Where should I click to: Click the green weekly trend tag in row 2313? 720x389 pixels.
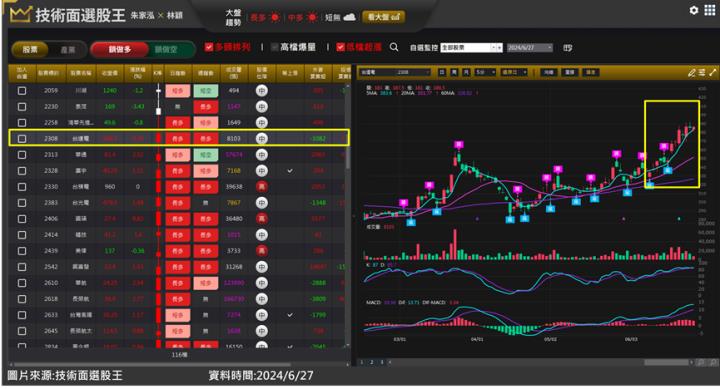(206, 155)
